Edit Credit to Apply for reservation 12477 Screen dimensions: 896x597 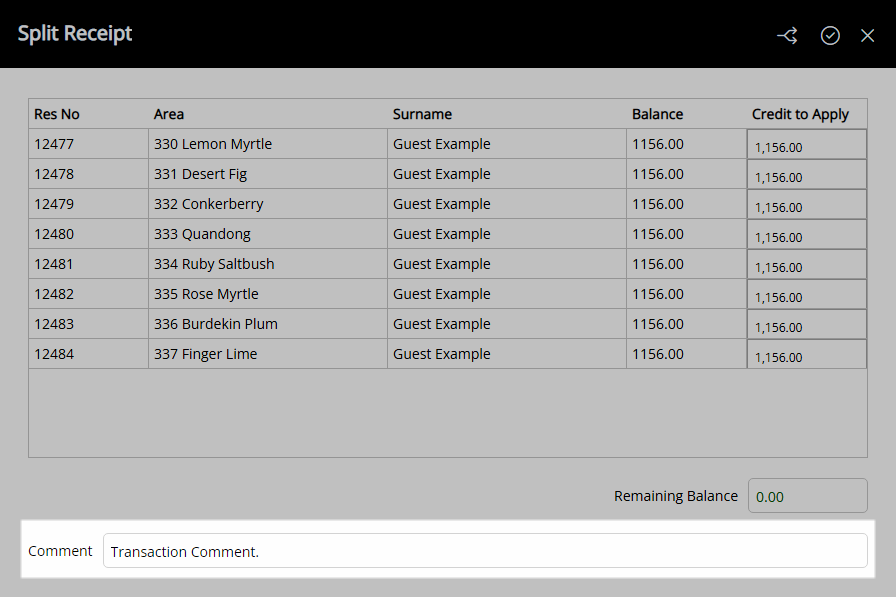807,144
